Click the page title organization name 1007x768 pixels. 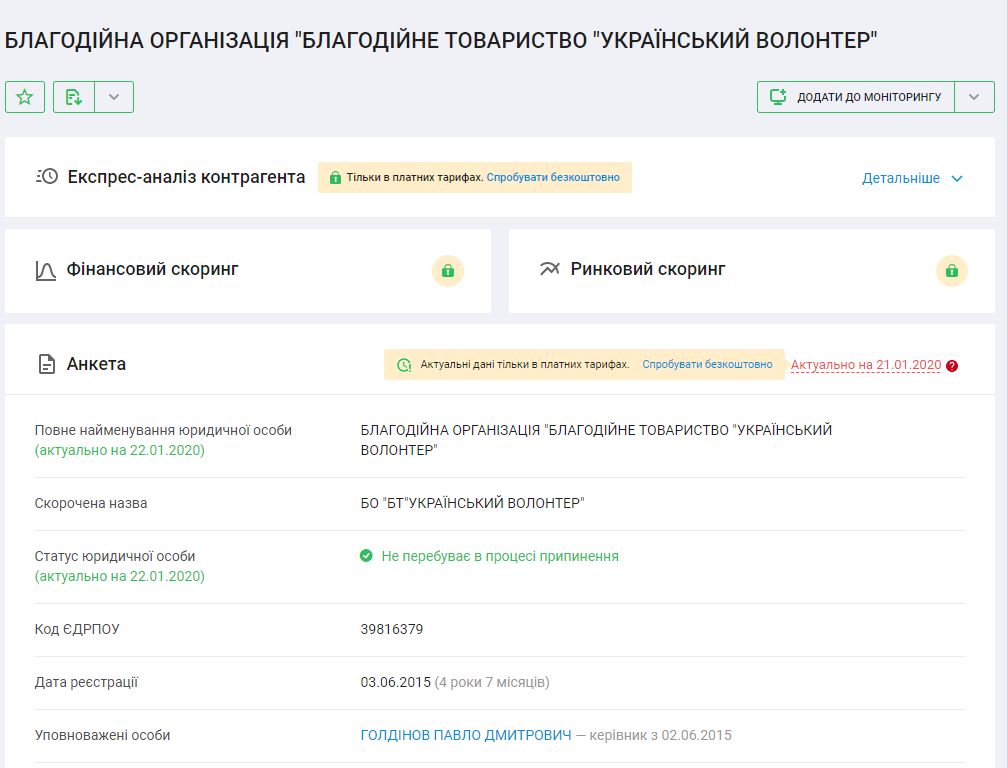pyautogui.click(x=441, y=40)
